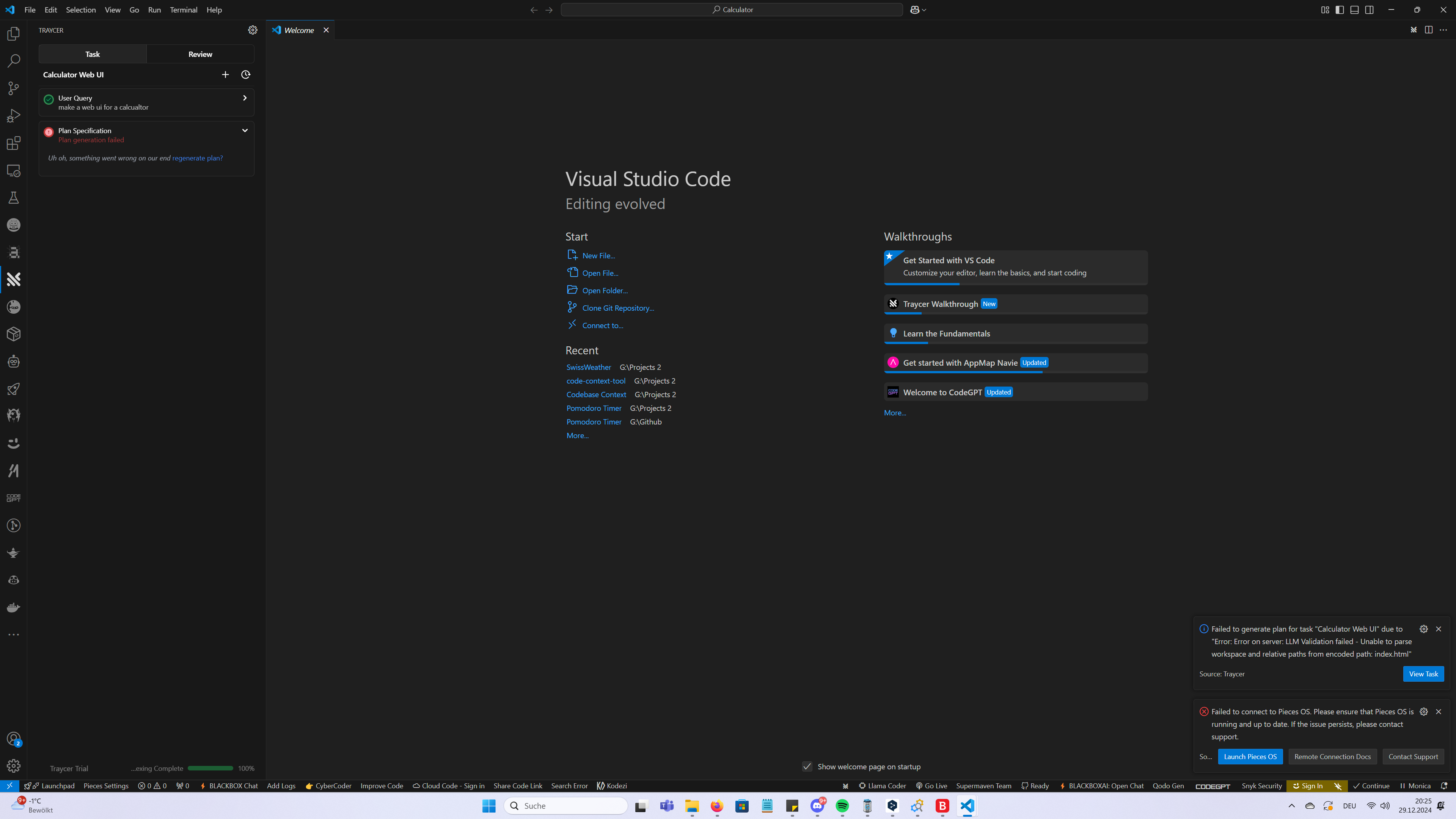
Task: Click the regenerate plan link
Action: (x=197, y=158)
